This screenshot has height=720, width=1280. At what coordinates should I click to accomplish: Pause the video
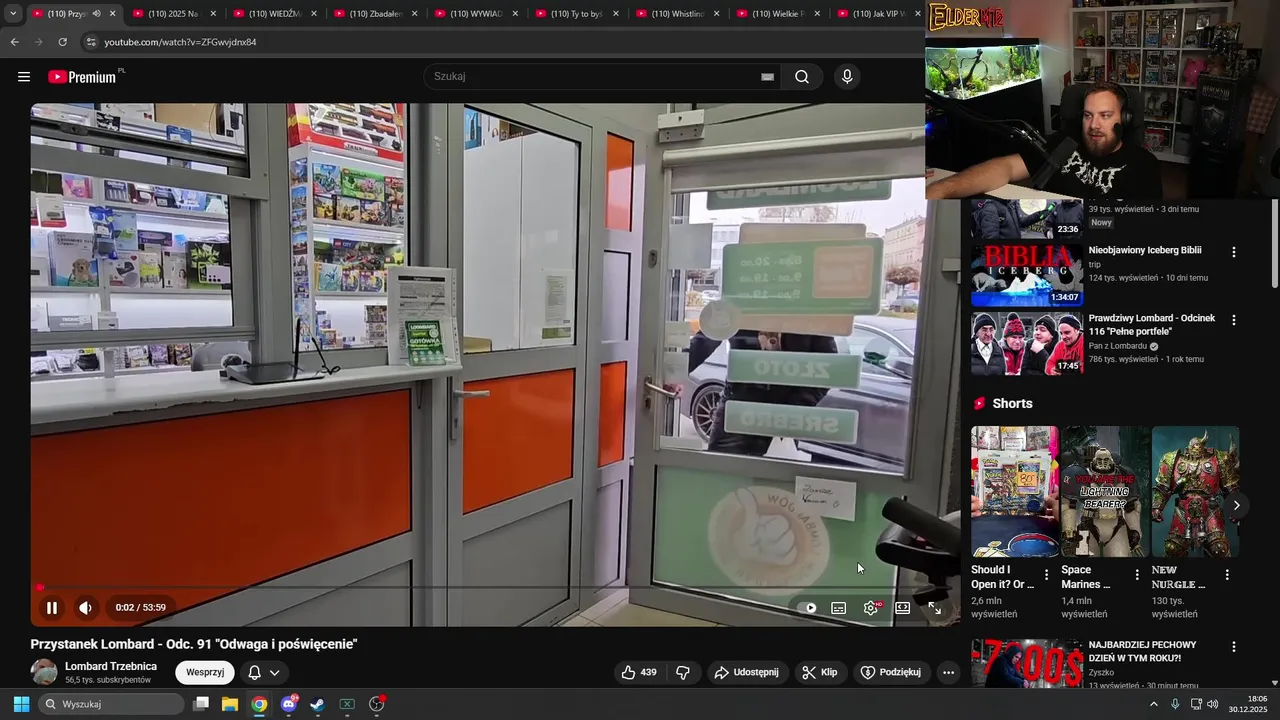51,607
